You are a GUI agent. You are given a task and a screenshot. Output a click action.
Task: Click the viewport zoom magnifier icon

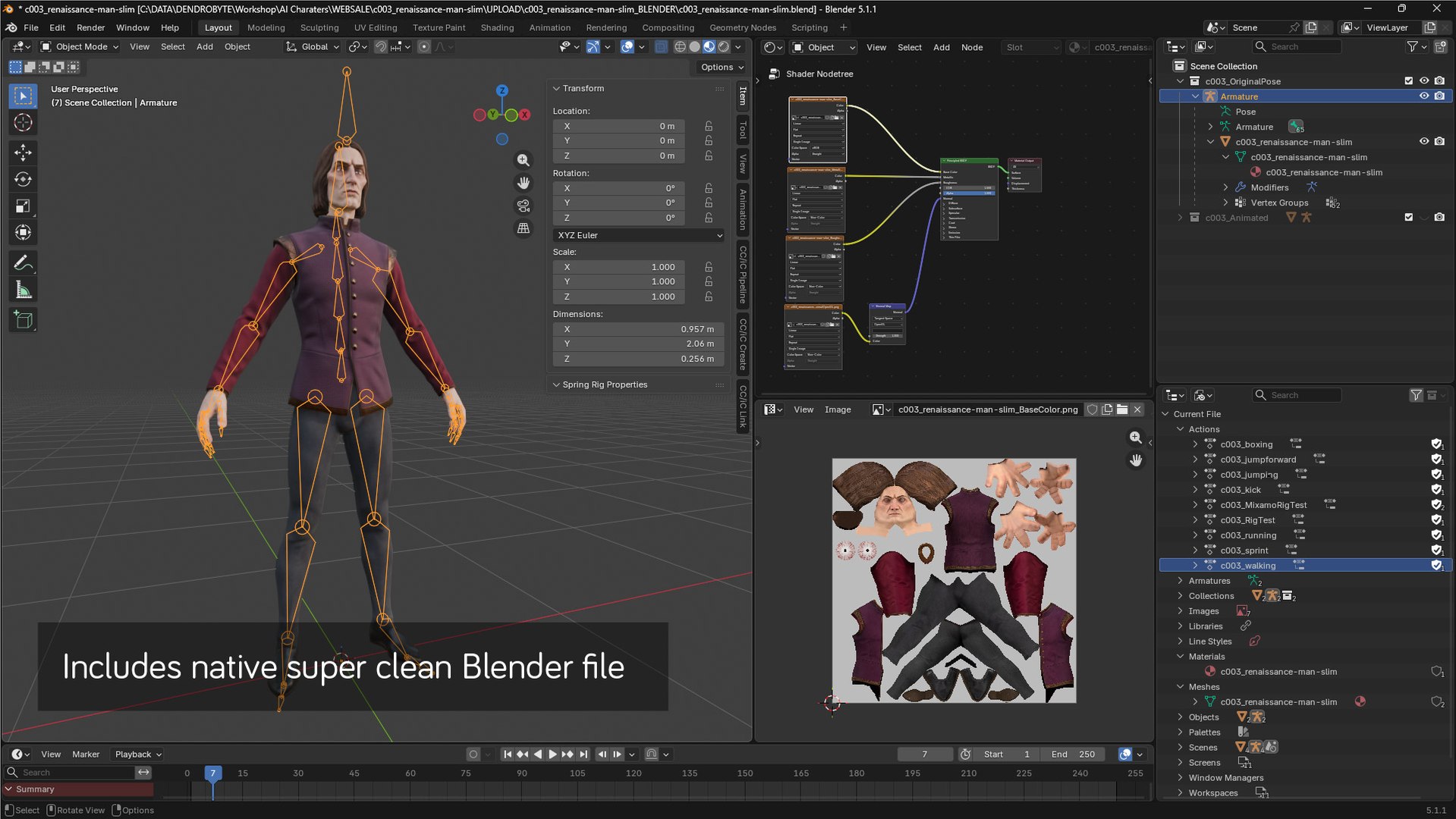tap(524, 160)
